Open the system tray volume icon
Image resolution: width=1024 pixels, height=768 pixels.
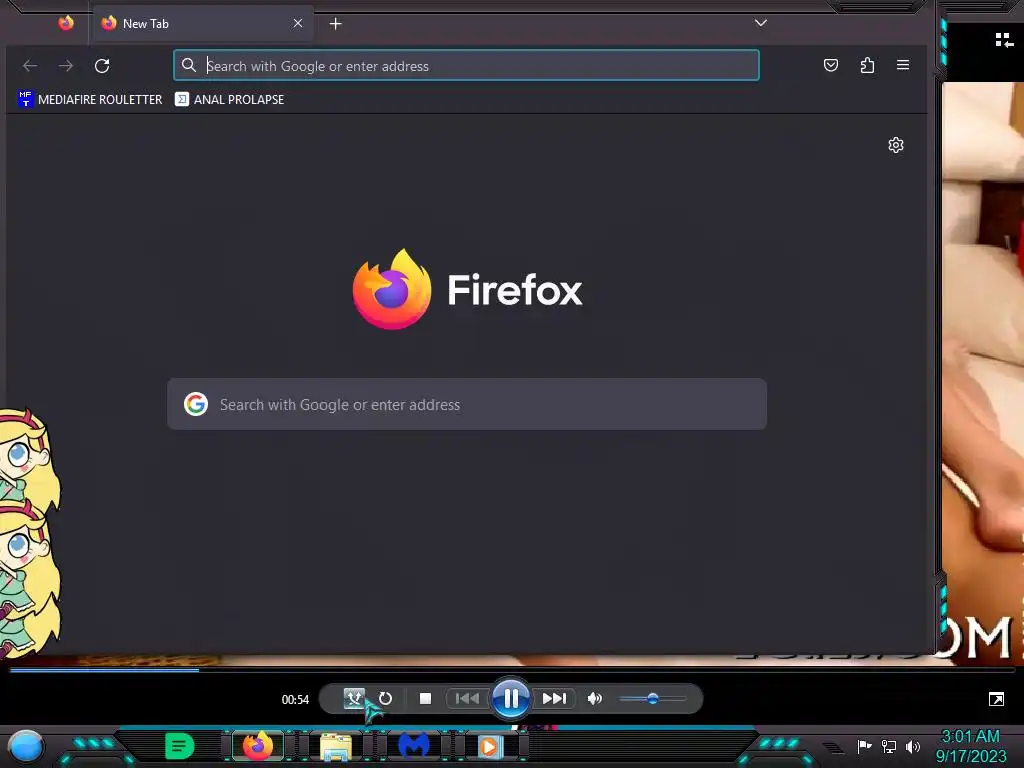(x=913, y=746)
